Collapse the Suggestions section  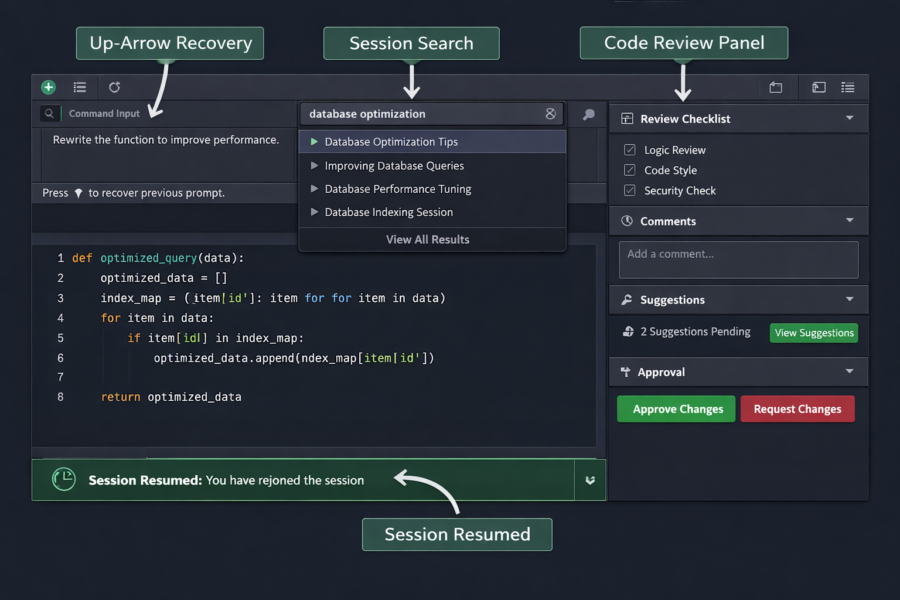pyautogui.click(x=849, y=299)
